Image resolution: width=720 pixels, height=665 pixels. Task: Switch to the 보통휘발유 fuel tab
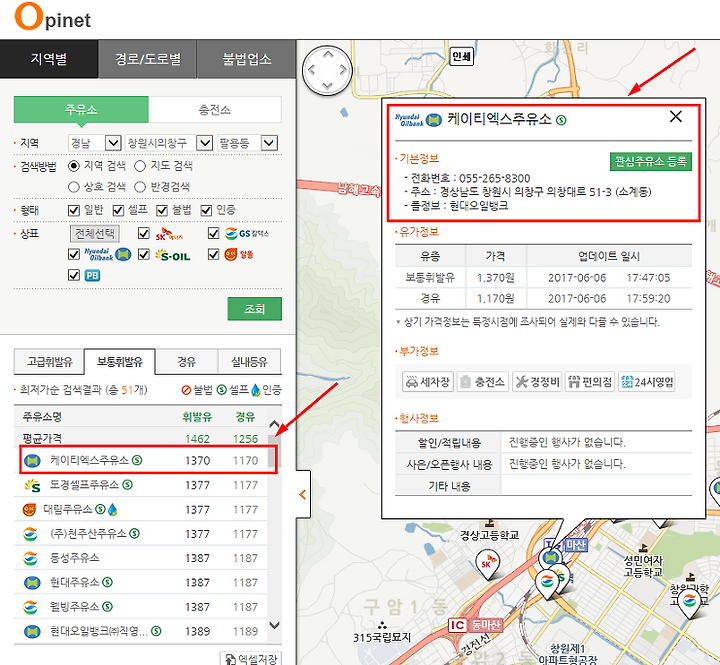coord(120,362)
